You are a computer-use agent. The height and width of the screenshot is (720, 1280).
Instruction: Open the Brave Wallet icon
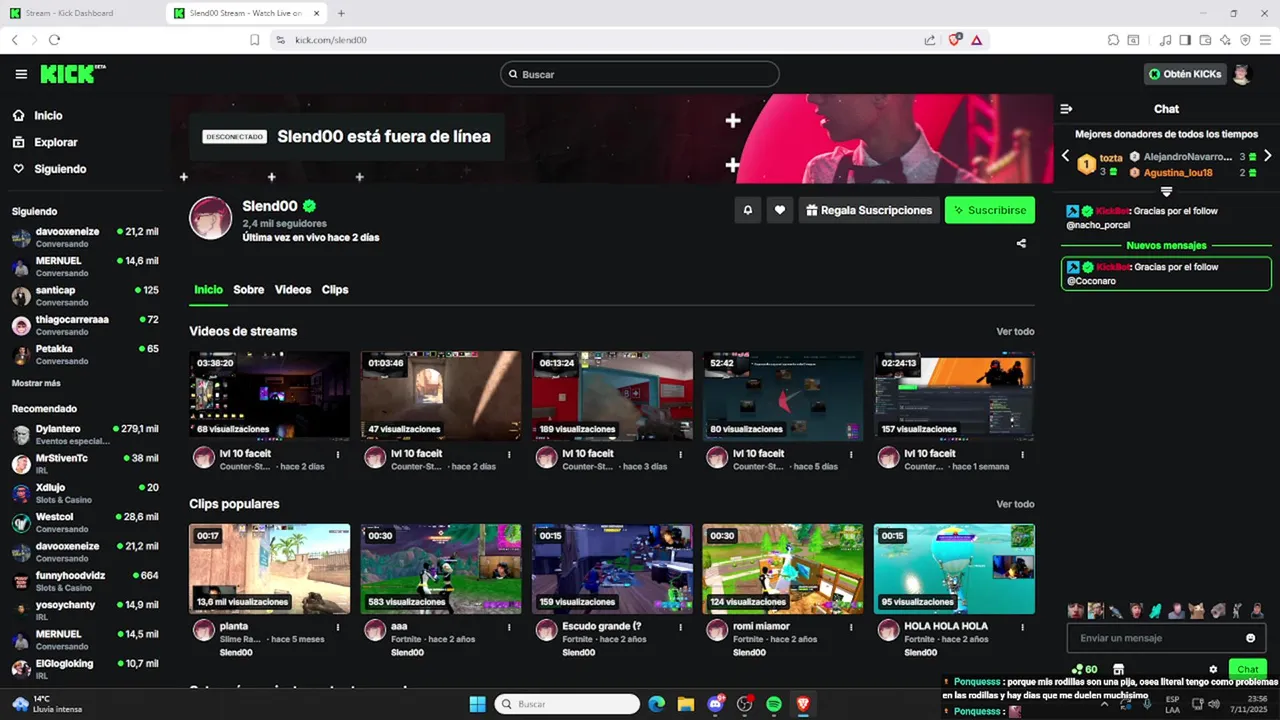pos(1205,40)
